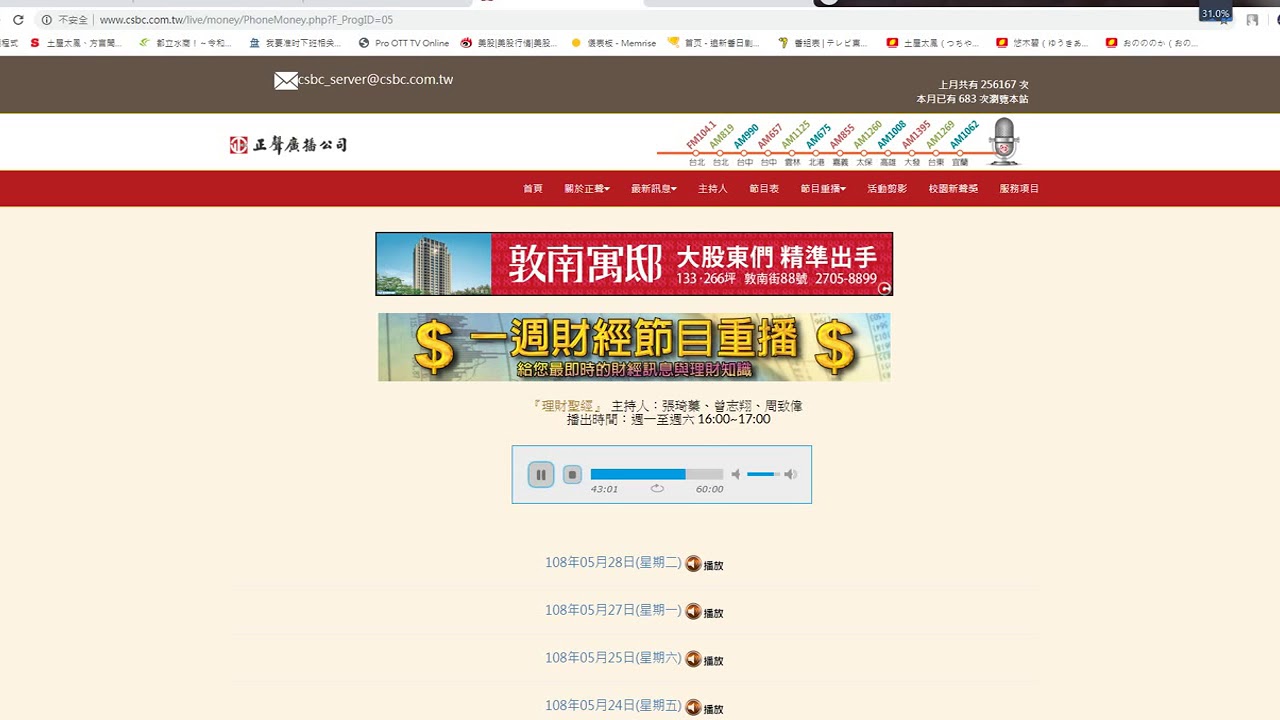Expand the 最新訊息 dropdown menu
Viewport: 1280px width, 720px height.
tap(654, 189)
